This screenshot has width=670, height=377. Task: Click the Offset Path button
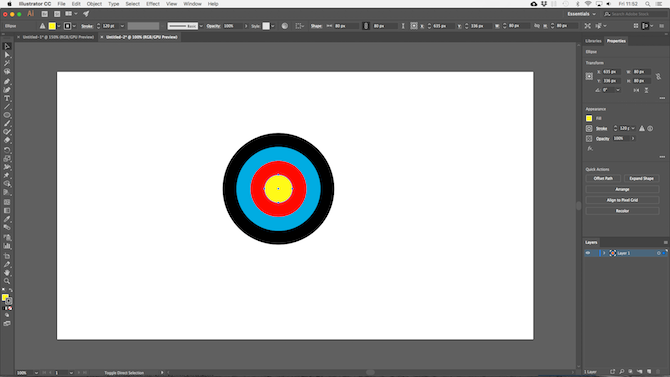point(603,178)
